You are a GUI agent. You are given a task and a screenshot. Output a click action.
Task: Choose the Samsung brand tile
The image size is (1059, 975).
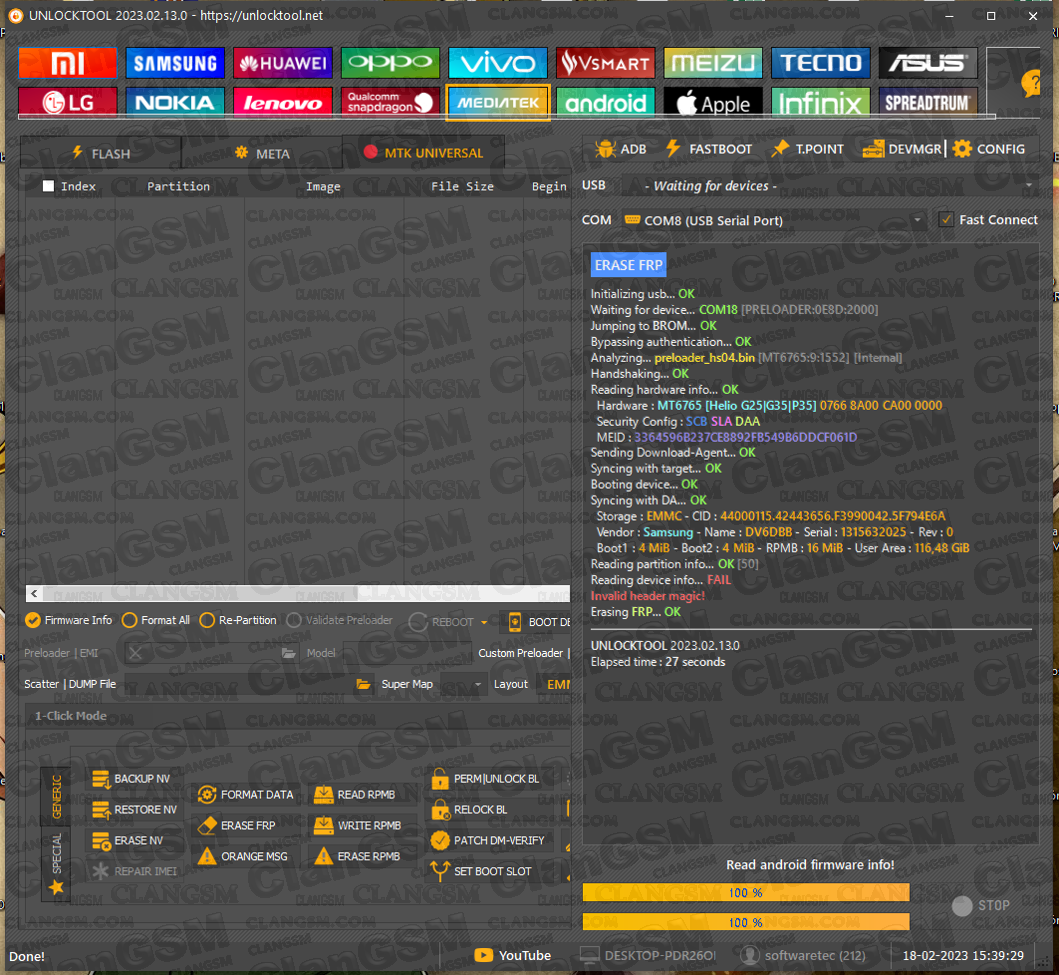(175, 63)
